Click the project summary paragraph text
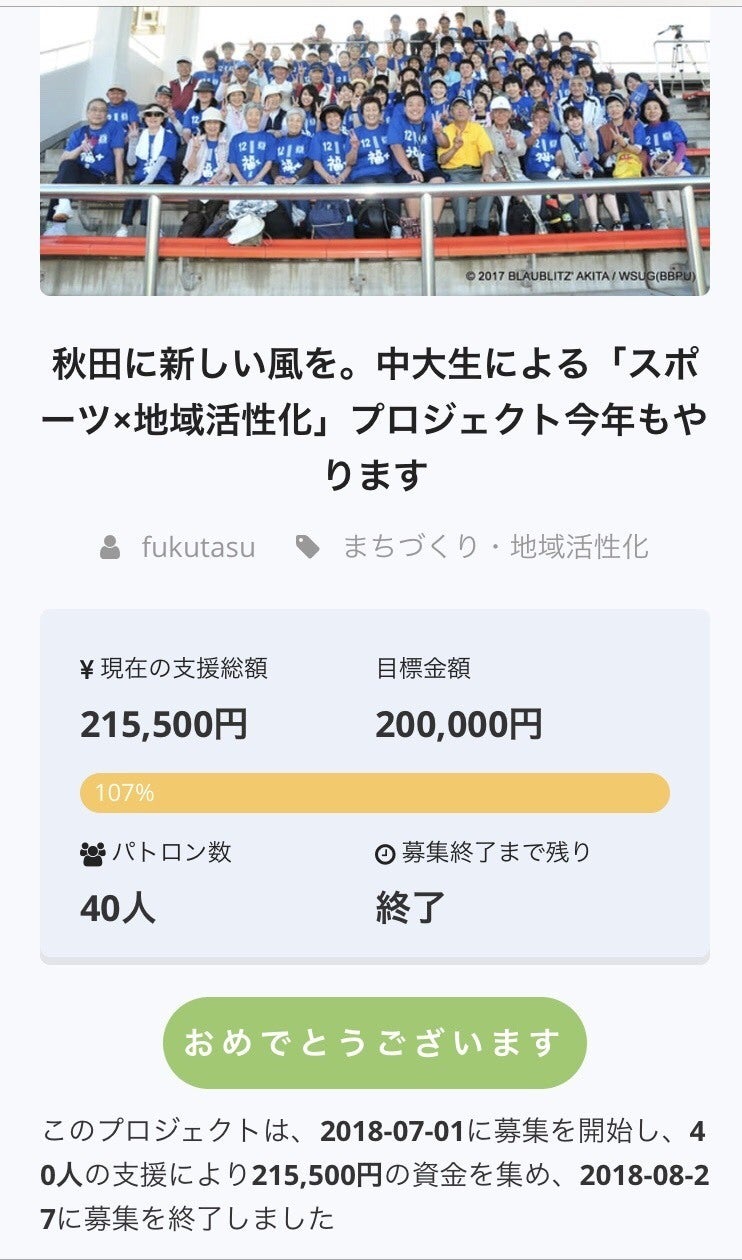This screenshot has width=742, height=1260. 375,1174
